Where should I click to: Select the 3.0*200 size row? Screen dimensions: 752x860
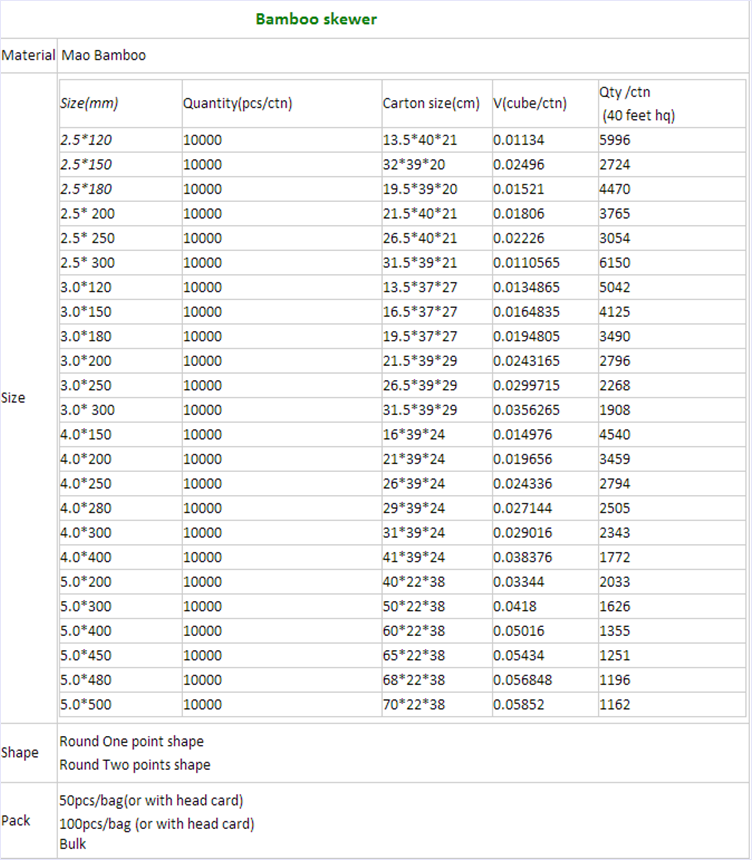coord(402,361)
